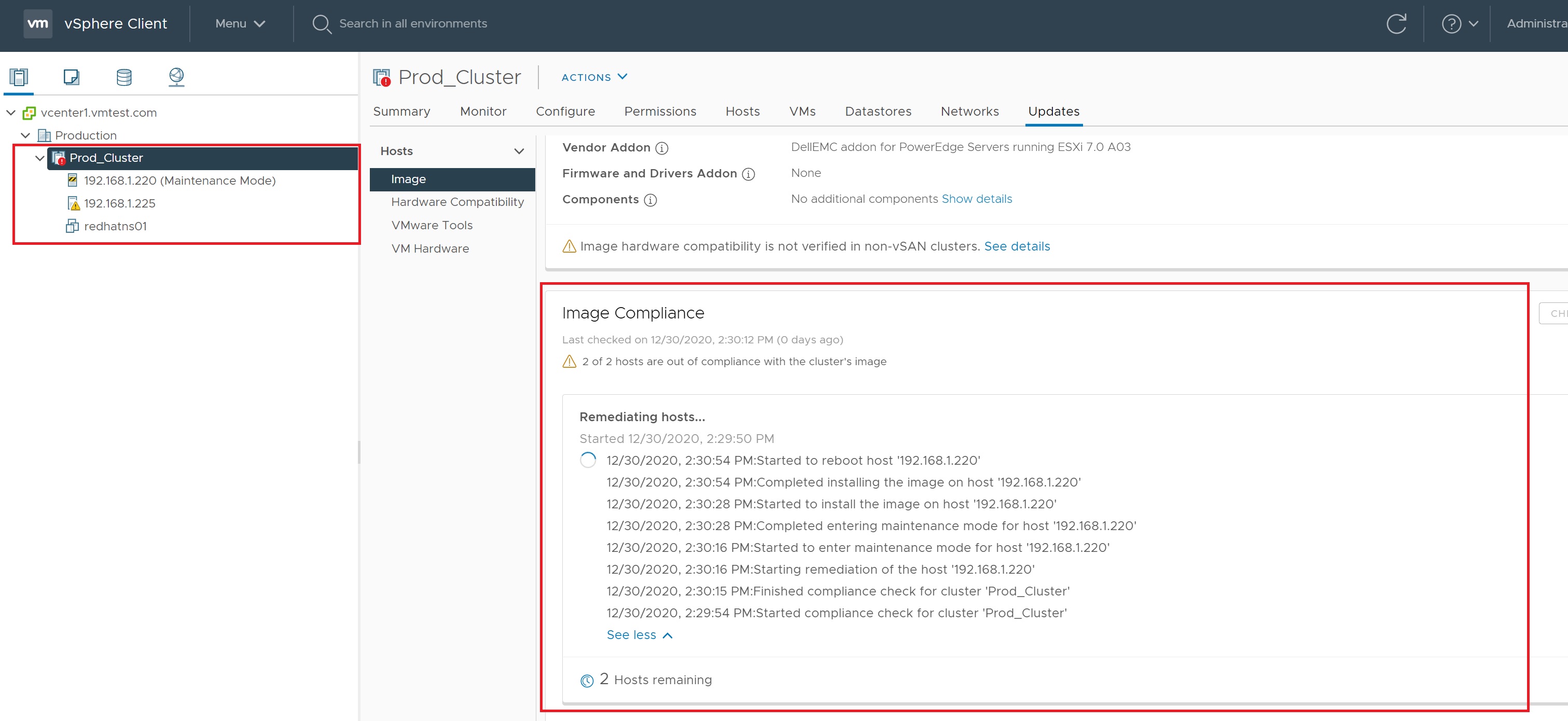This screenshot has height=721, width=1568.
Task: Click the Production datacenter icon
Action: [x=45, y=135]
